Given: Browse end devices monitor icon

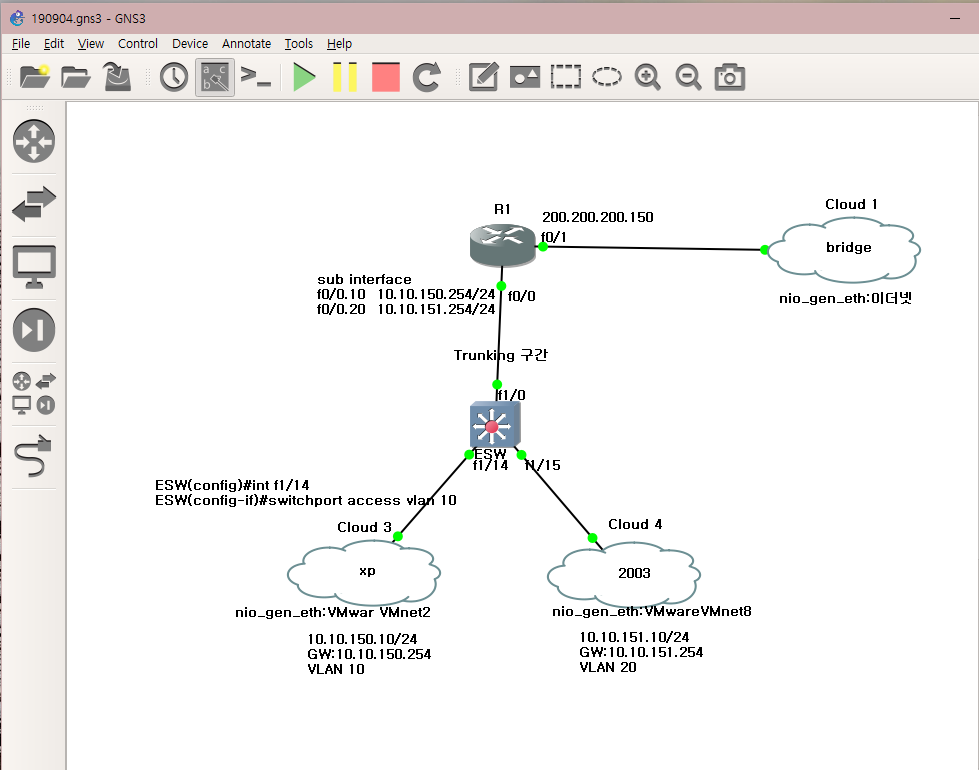Looking at the screenshot, I should [34, 267].
